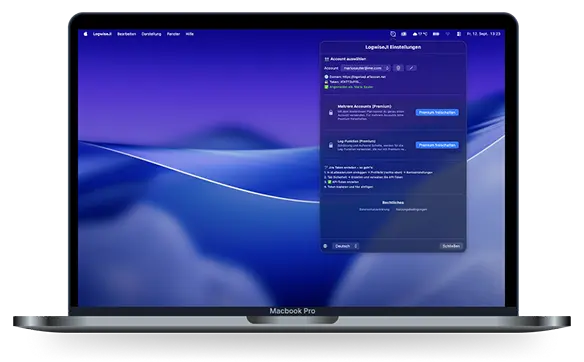The width and height of the screenshot is (584, 362).
Task: Open Control Center from menu bar
Action: pos(459,34)
